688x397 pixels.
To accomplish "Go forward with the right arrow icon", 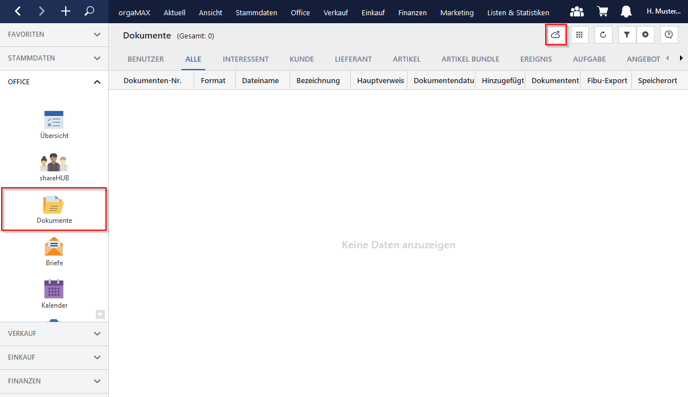I will point(41,11).
